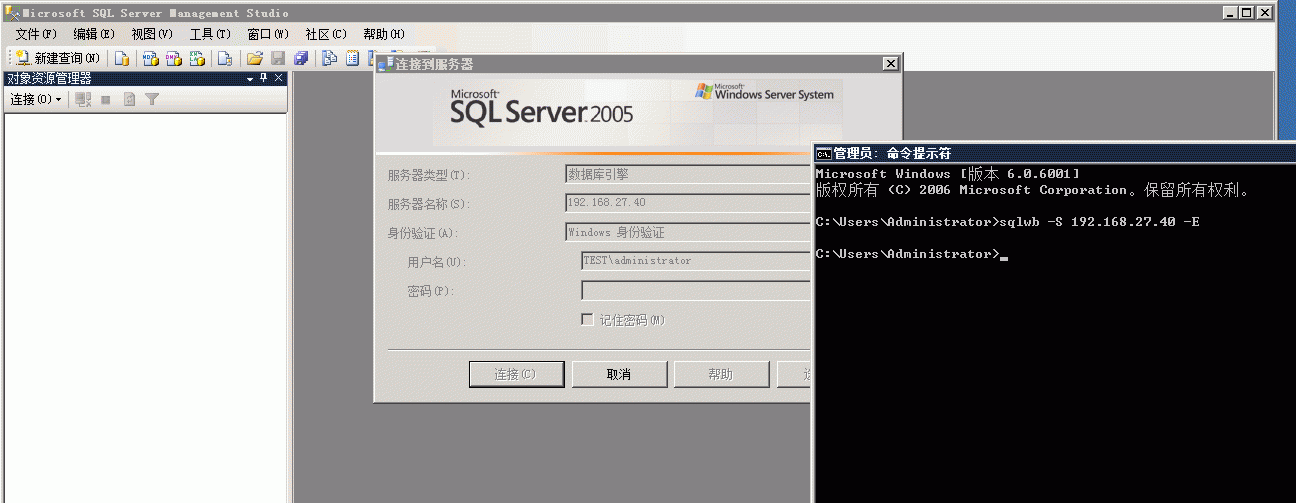
Task: Click the 用户名 field with TEST\administrator
Action: pyautogui.click(x=696, y=261)
